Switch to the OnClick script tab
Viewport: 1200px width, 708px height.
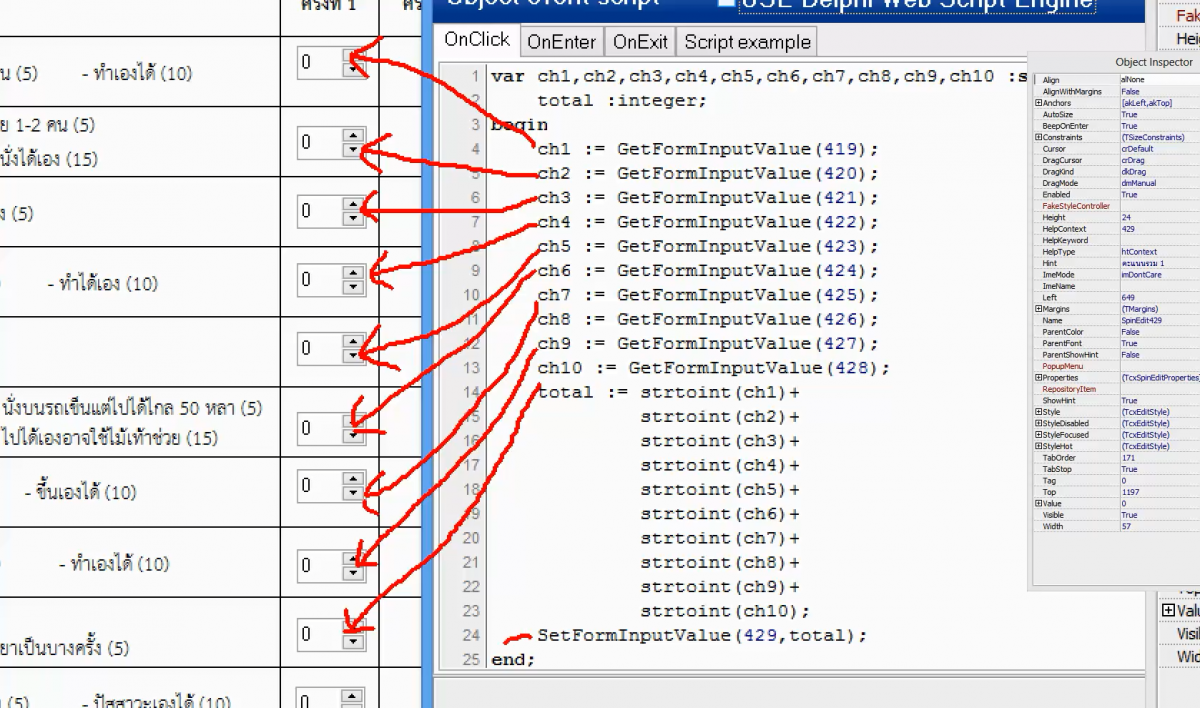point(477,40)
